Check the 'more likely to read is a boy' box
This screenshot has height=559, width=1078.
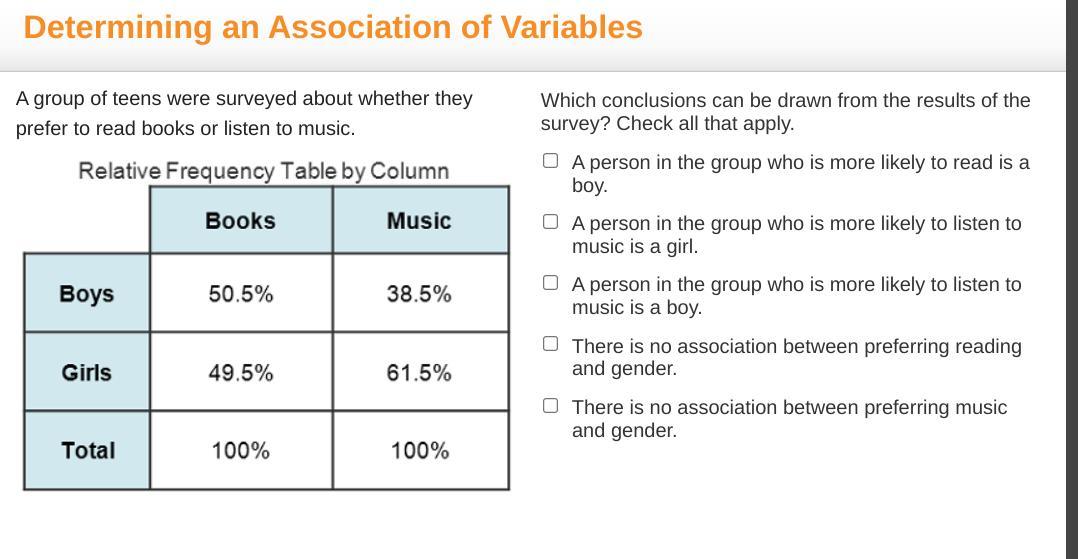click(x=550, y=161)
